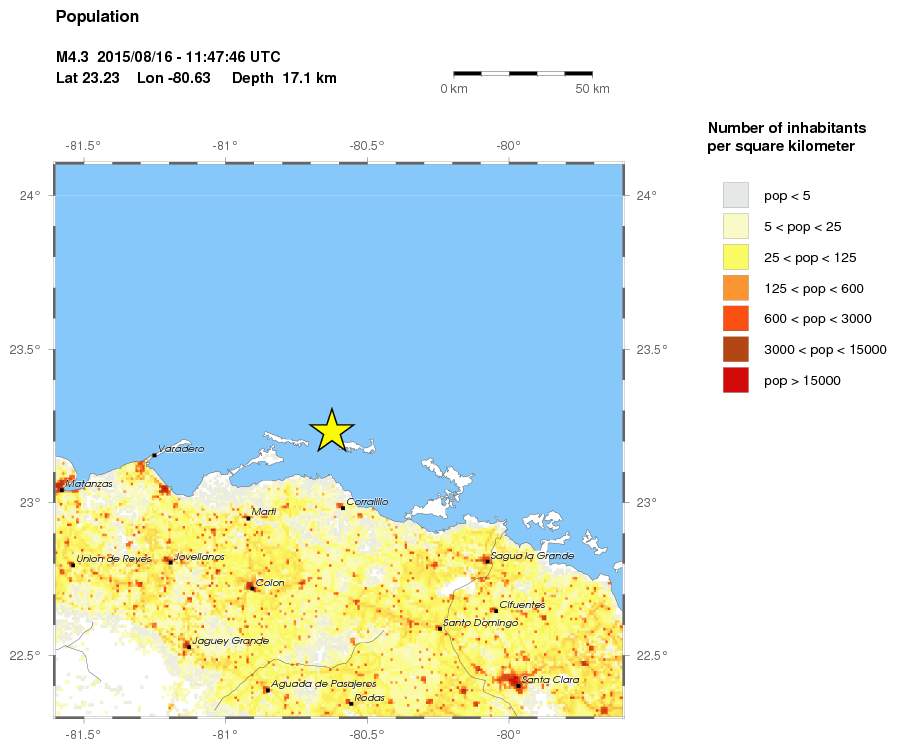
Task: Select the Corralillo town marker
Action: 342,507
